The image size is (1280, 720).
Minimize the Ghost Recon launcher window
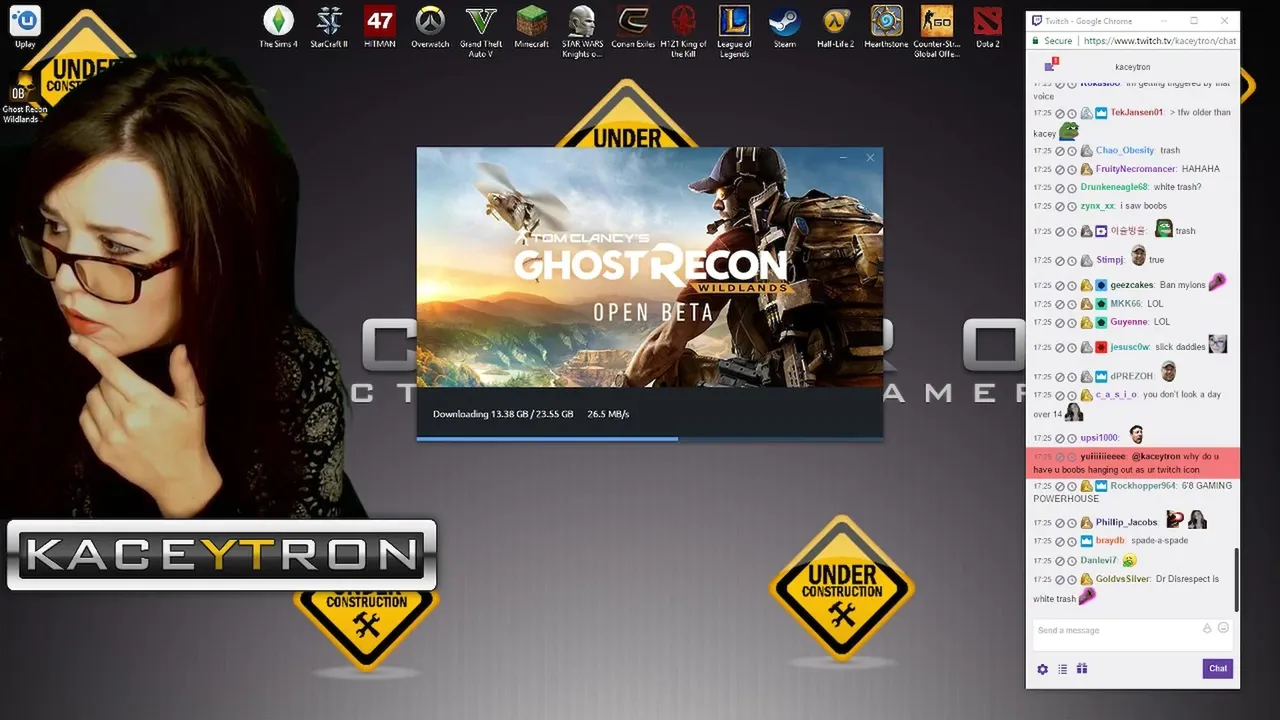[x=843, y=158]
